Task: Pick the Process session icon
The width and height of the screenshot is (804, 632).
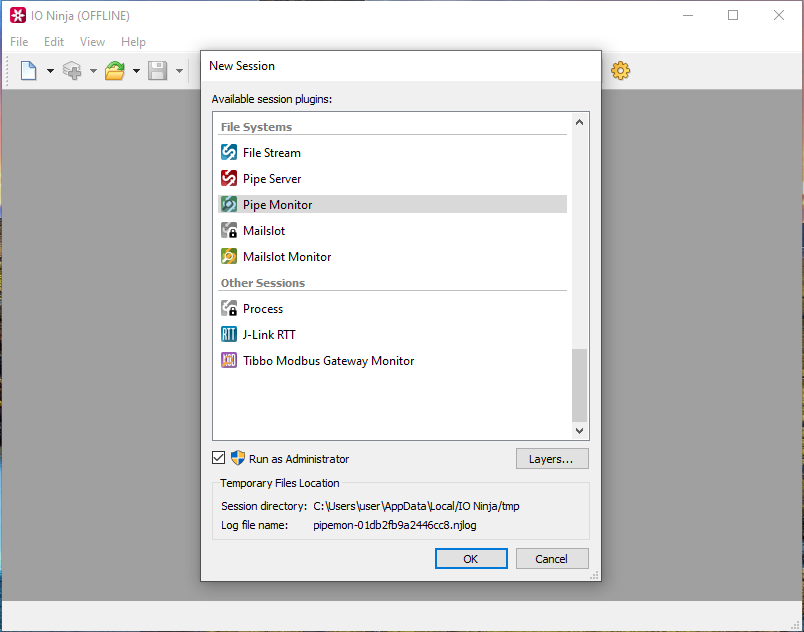Action: 229,309
